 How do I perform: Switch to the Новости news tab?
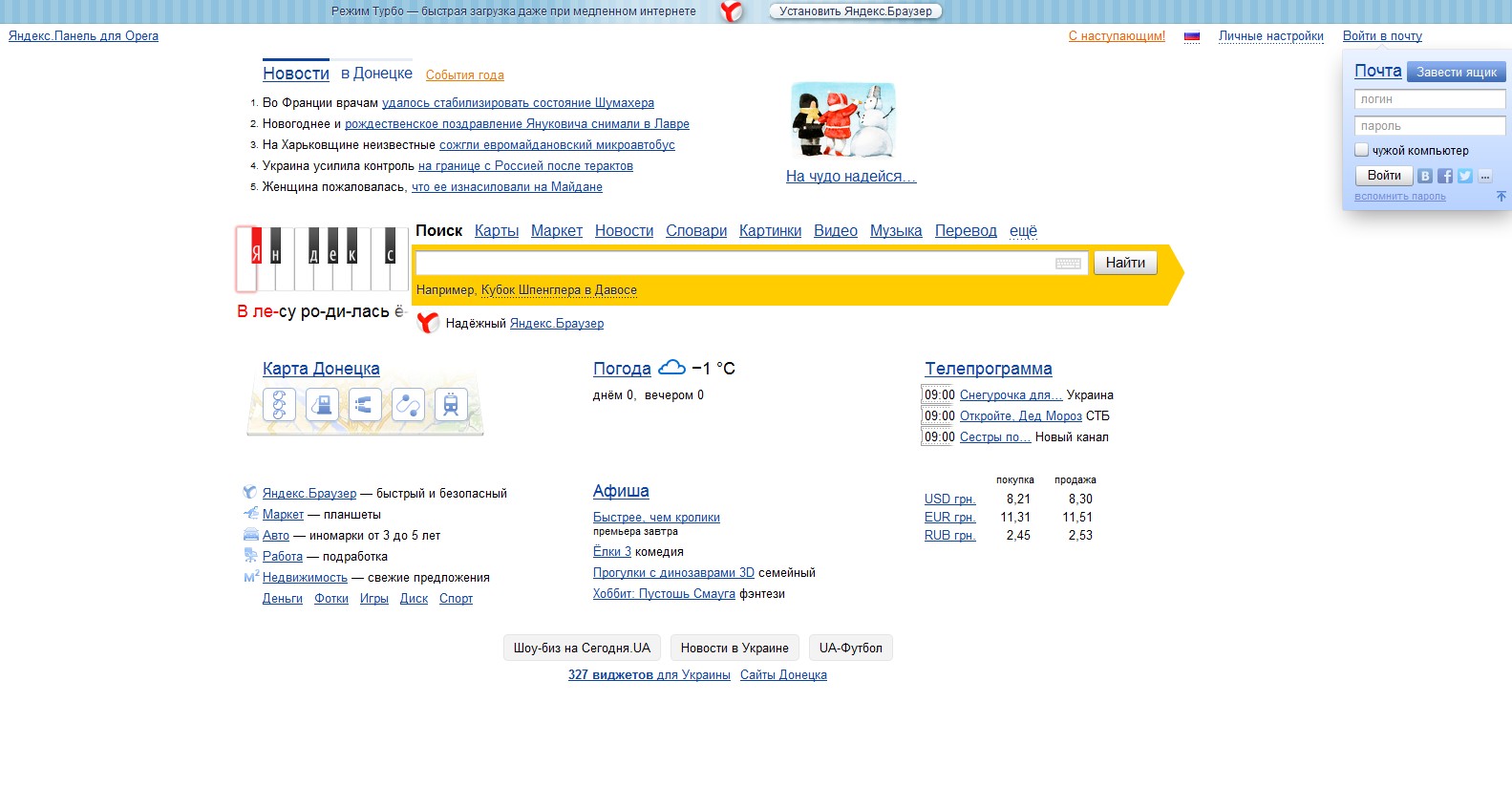point(296,74)
